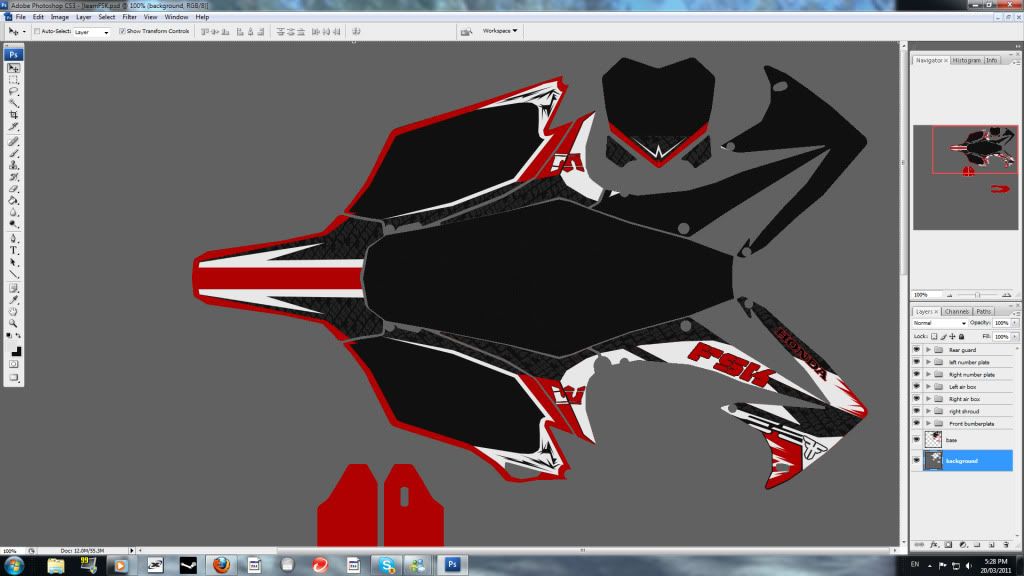The height and width of the screenshot is (576, 1024).
Task: Select the Slice tool
Action: pyautogui.click(x=14, y=127)
